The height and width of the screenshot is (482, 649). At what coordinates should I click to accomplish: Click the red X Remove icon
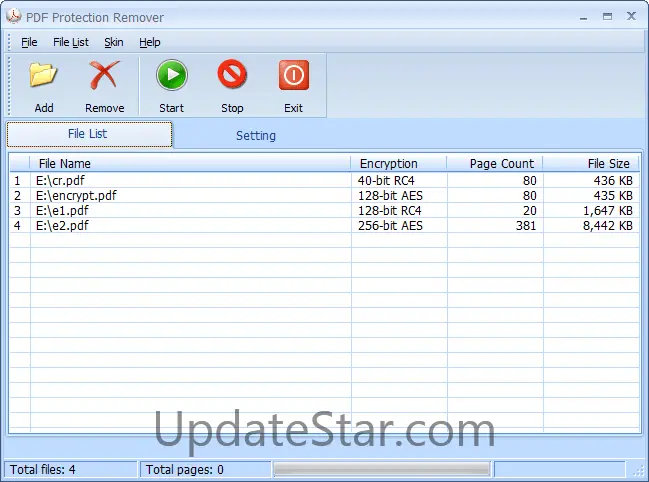(104, 75)
